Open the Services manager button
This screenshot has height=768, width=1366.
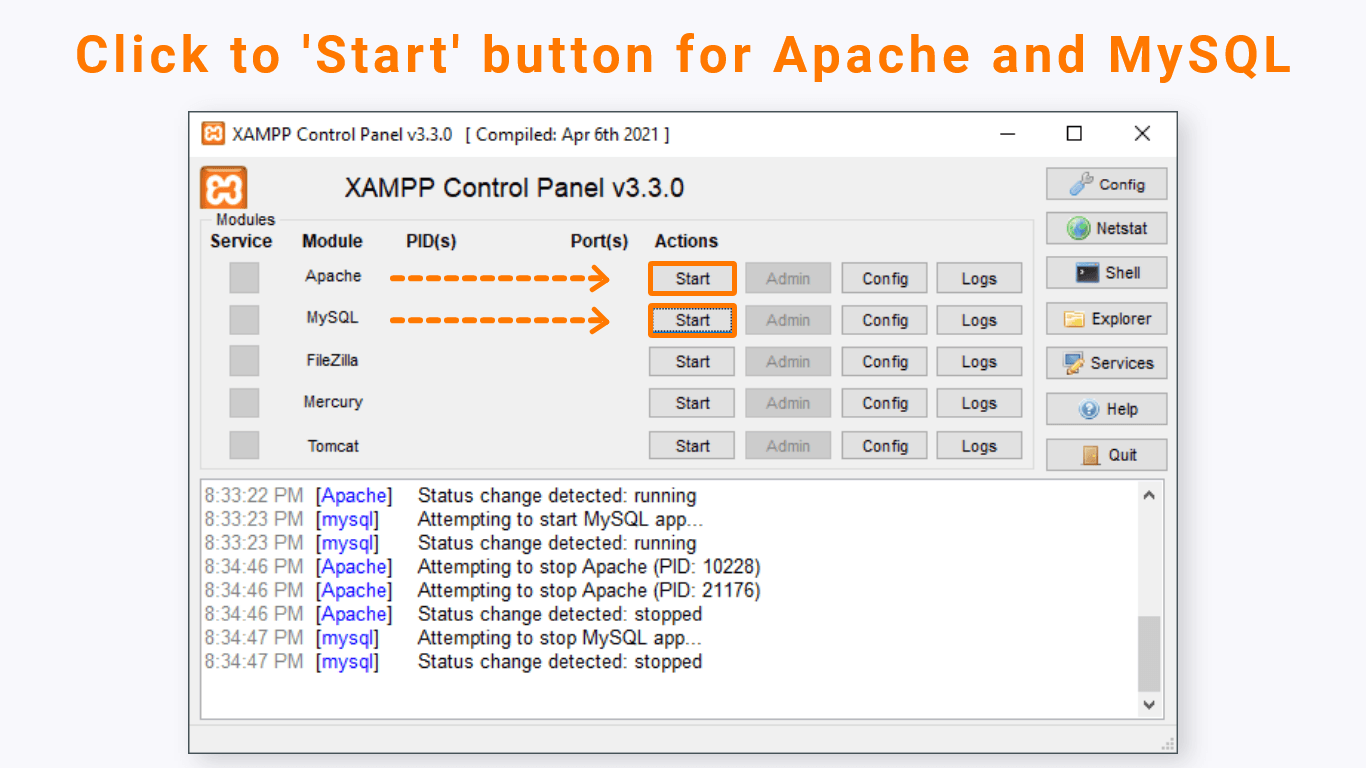pos(1106,363)
